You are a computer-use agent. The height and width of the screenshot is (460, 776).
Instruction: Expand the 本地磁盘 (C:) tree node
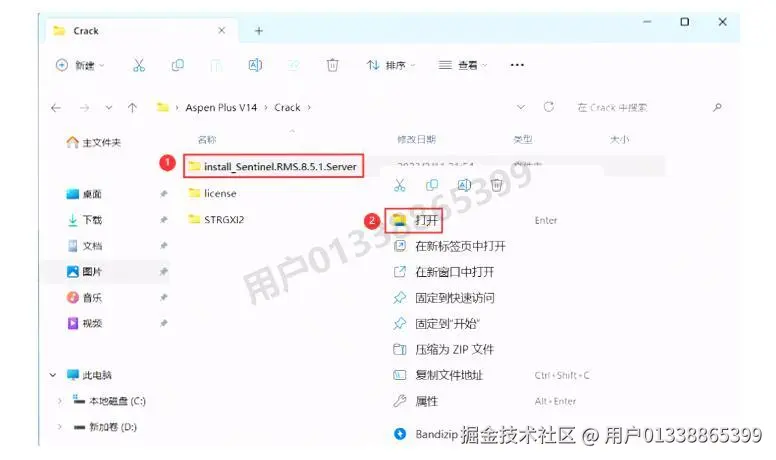(59, 401)
